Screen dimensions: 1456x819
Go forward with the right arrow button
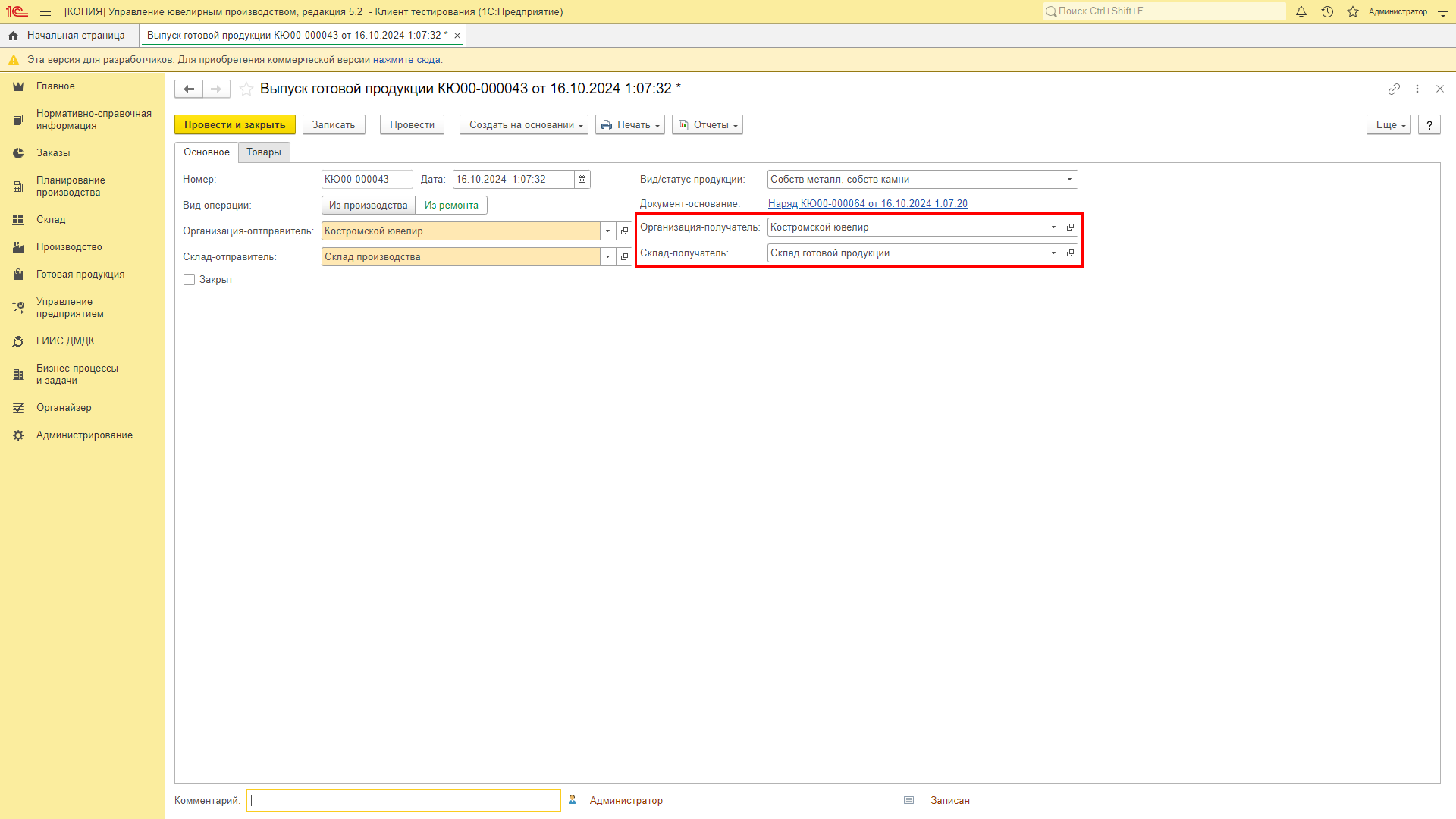(x=216, y=89)
